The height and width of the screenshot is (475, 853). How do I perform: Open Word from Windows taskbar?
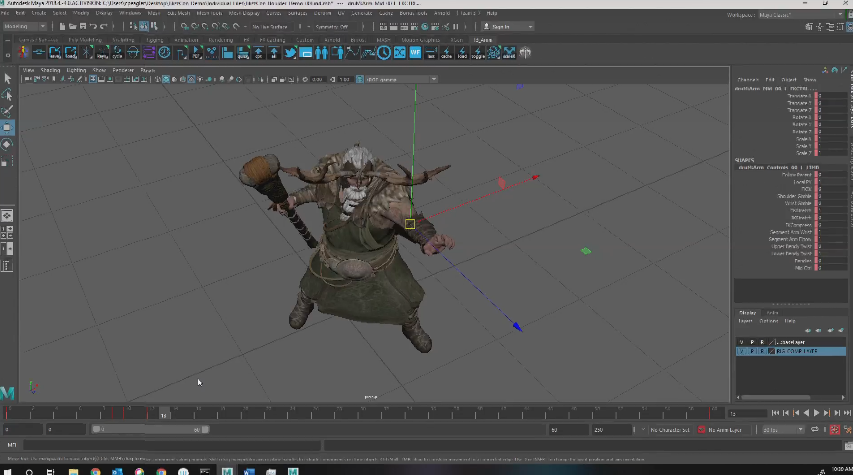pyautogui.click(x=249, y=471)
